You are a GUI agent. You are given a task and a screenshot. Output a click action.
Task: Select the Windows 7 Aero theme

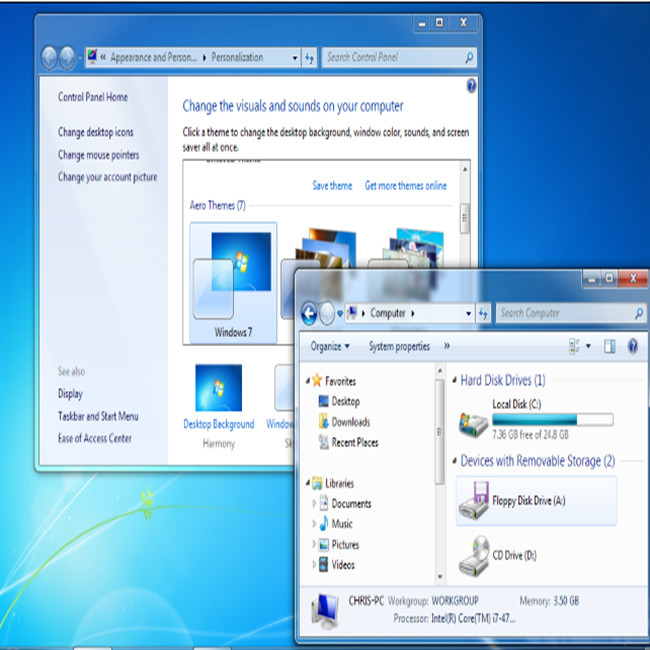point(233,283)
